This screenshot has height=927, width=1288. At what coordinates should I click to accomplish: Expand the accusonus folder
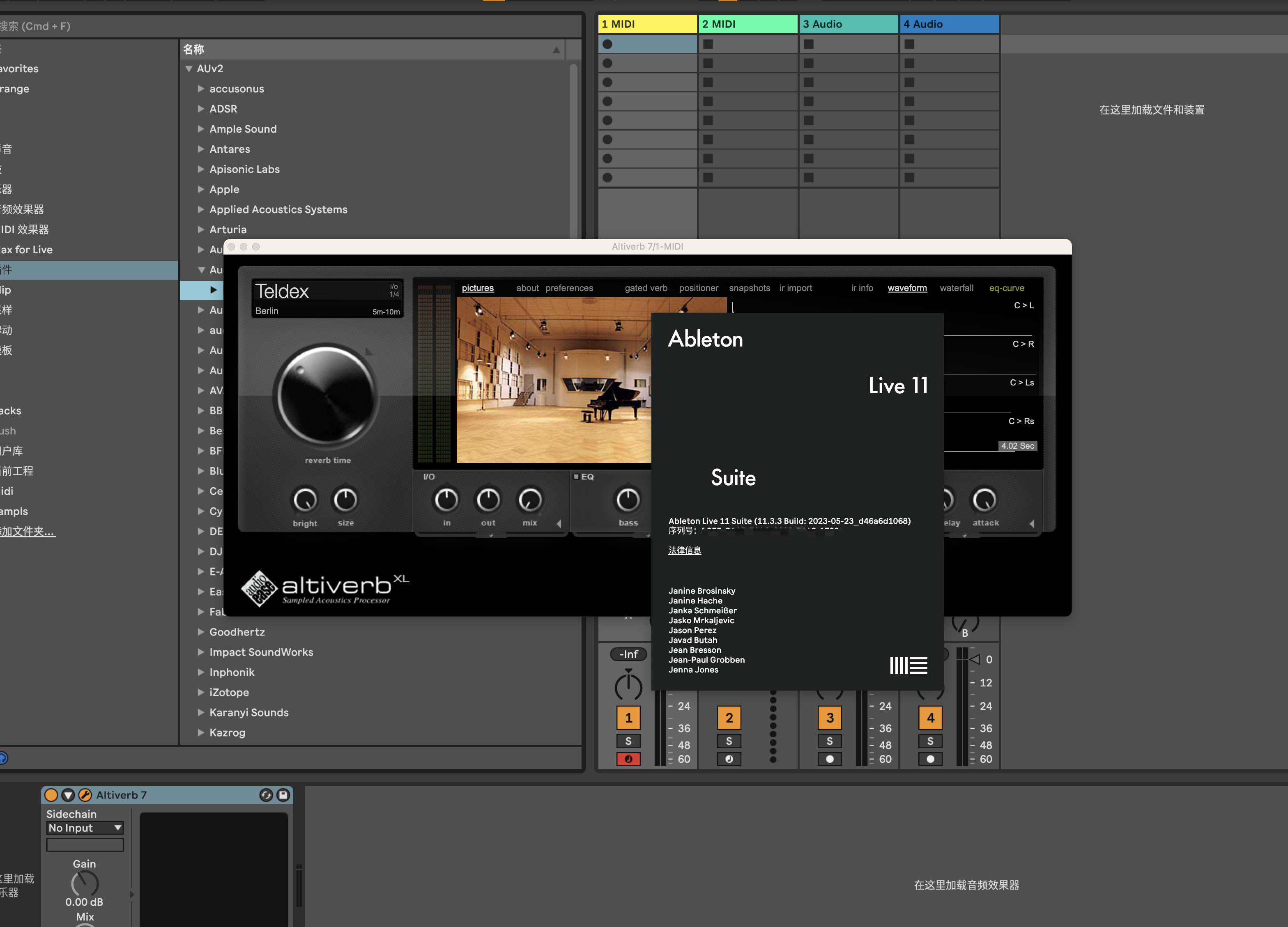pos(200,89)
